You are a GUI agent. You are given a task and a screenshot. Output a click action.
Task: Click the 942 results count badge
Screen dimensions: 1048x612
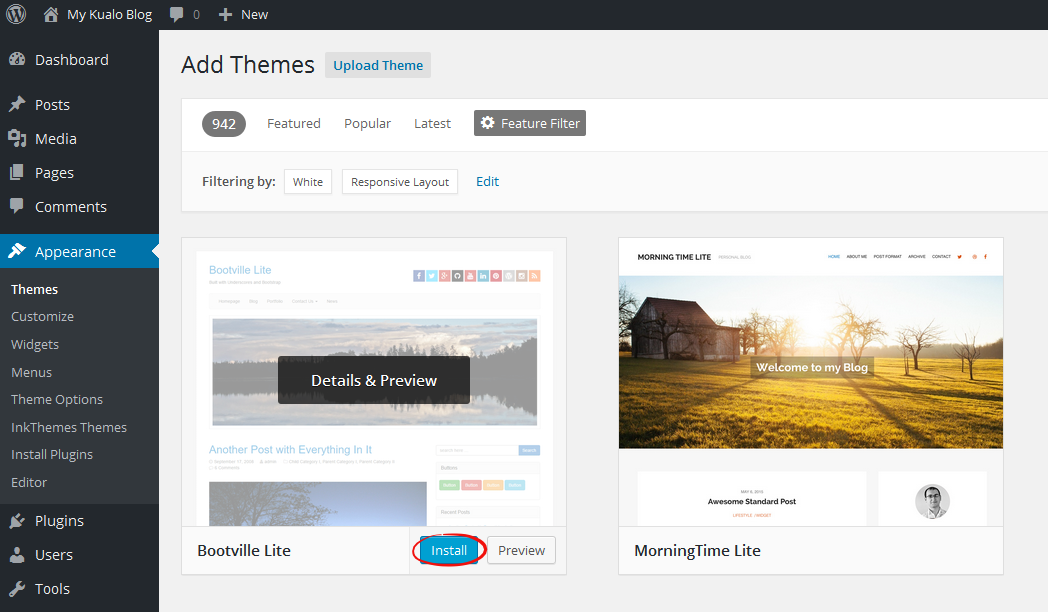point(224,124)
